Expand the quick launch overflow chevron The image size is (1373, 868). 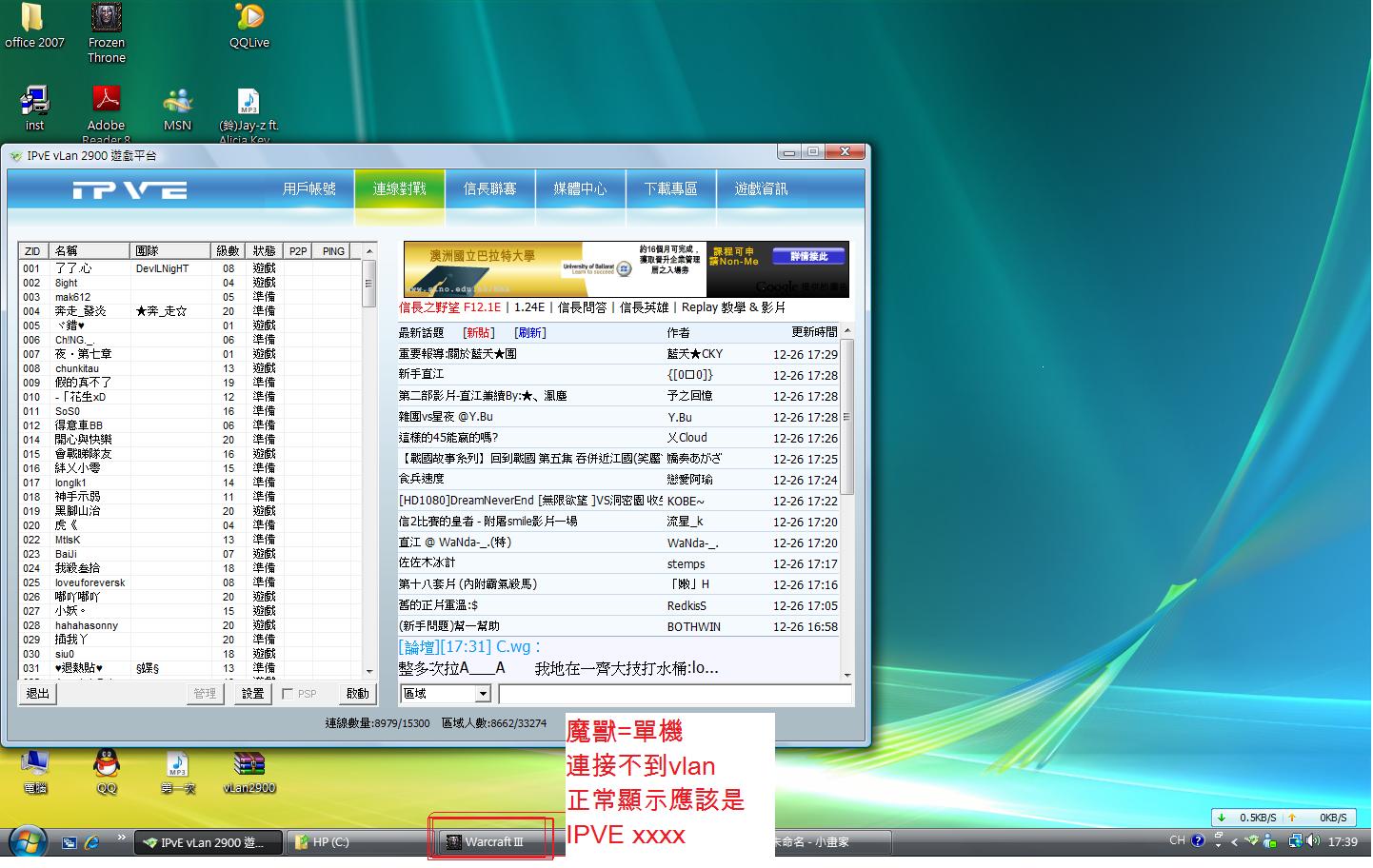click(x=121, y=838)
